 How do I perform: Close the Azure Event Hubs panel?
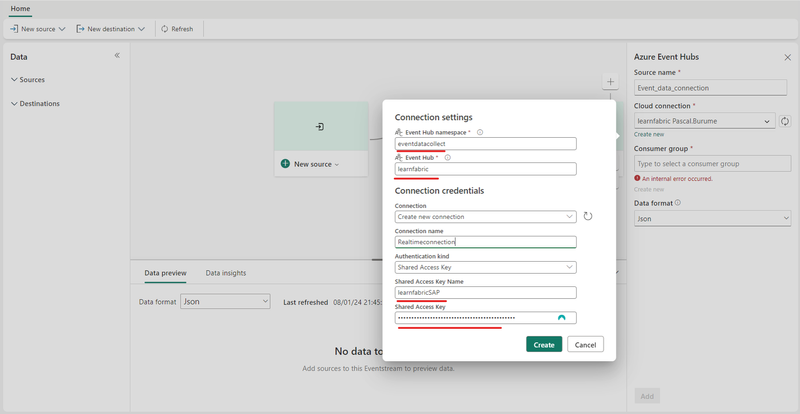[x=787, y=57]
